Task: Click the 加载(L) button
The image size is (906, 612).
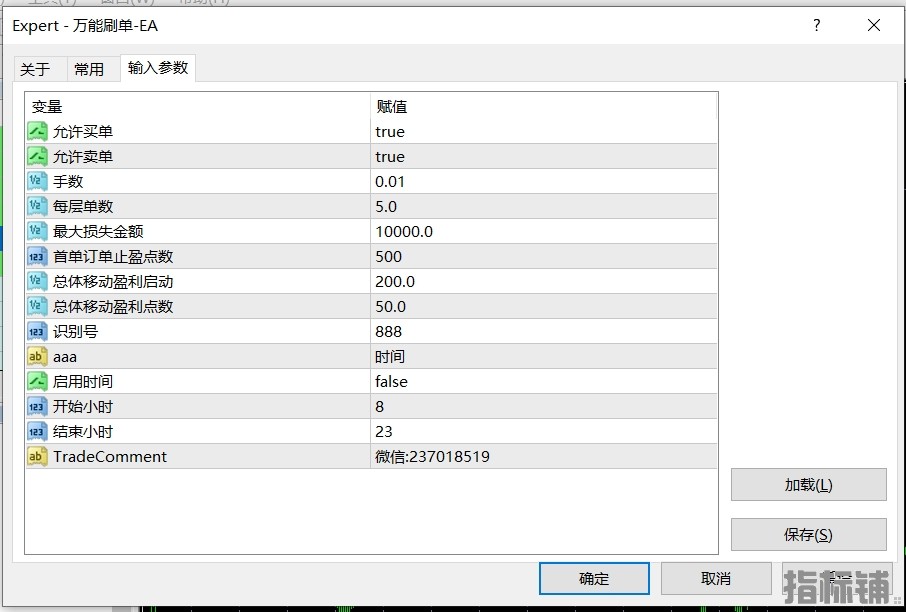Action: (808, 484)
